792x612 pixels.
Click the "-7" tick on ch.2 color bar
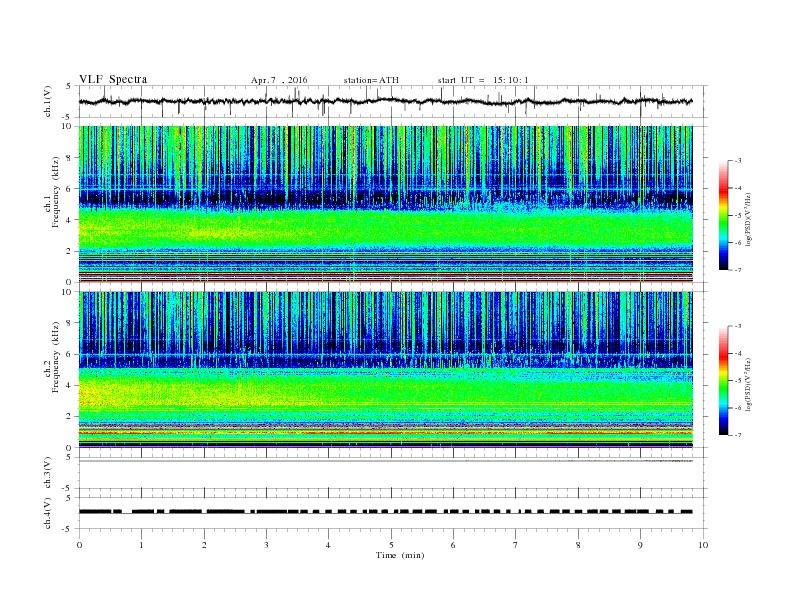pyautogui.click(x=737, y=435)
